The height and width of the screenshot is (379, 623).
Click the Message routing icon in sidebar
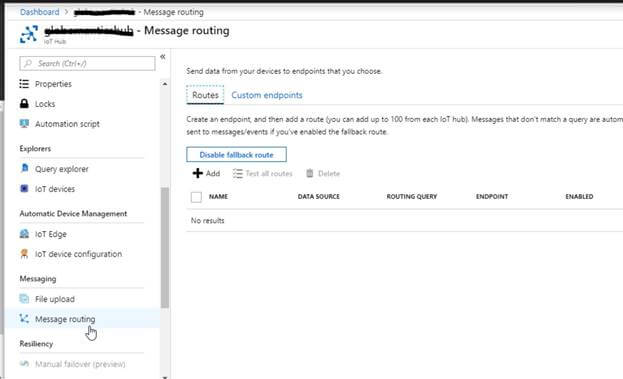[x=24, y=319]
